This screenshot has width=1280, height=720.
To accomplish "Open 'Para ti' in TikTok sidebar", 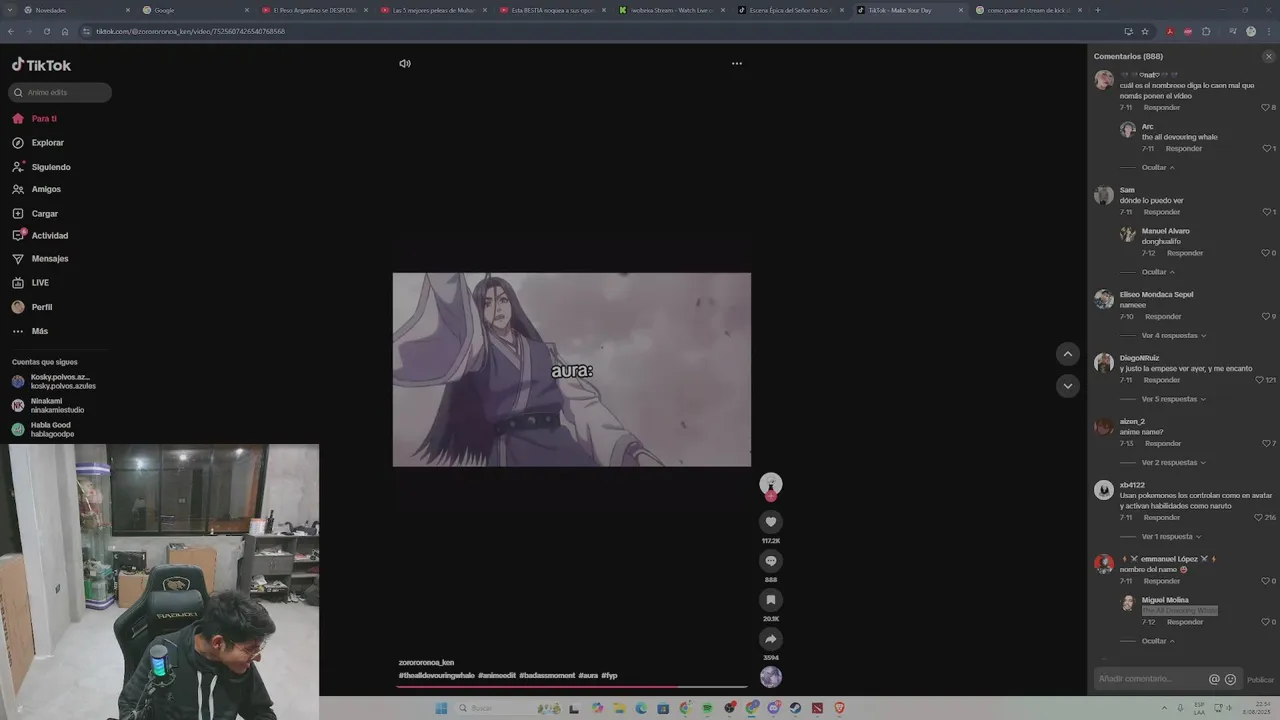I will pyautogui.click(x=44, y=118).
